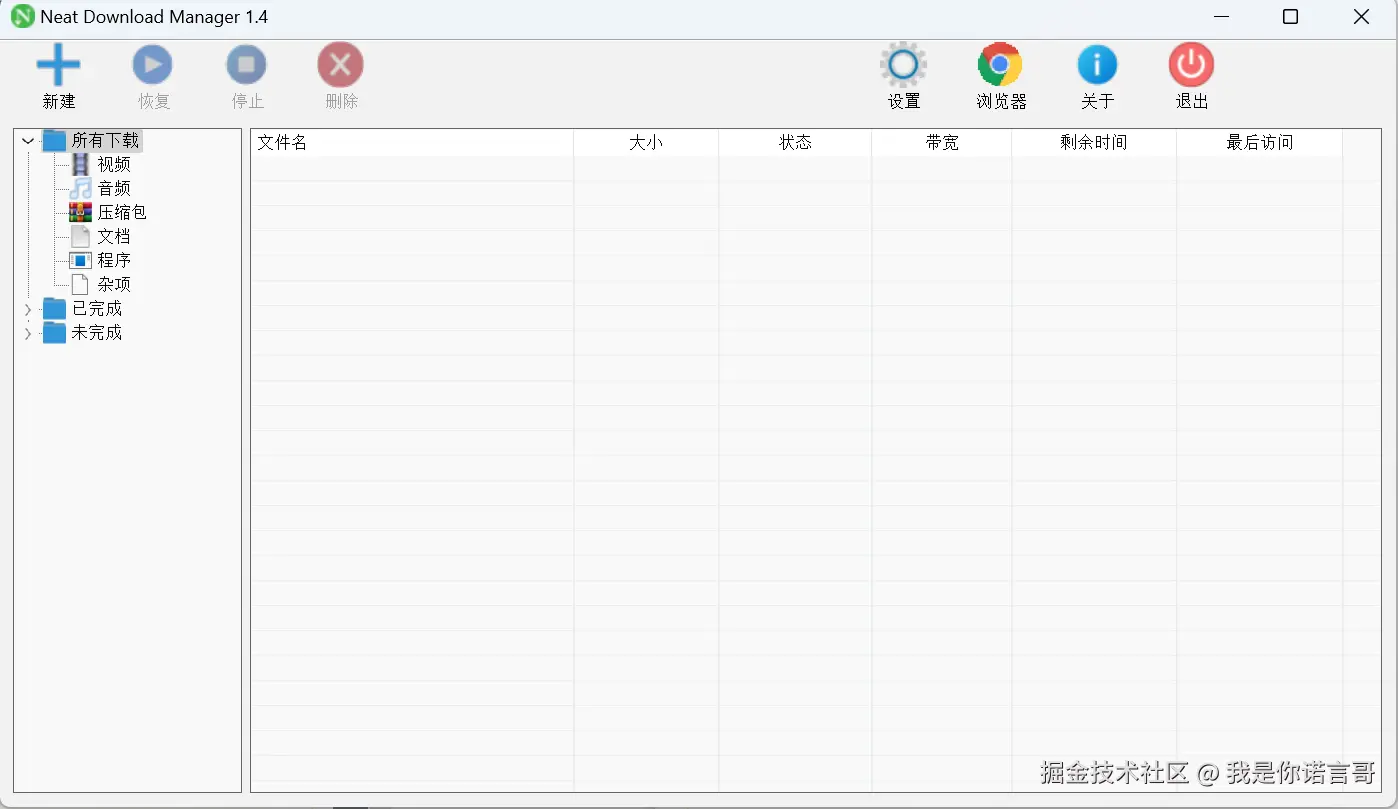The height and width of the screenshot is (809, 1398).
Task: Minimize the Neat Download Manager window
Action: pos(1221,17)
